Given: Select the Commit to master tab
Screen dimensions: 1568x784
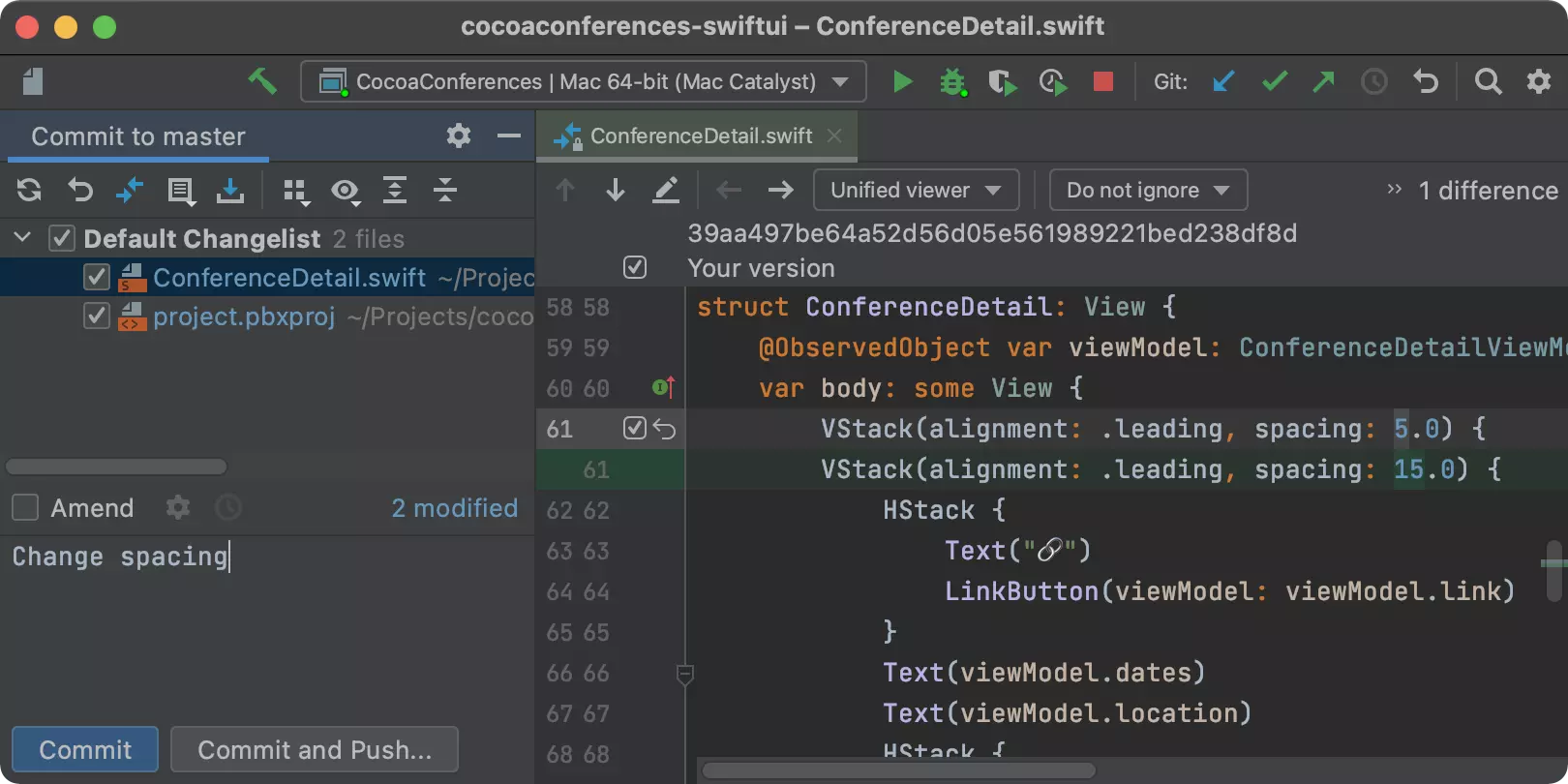Looking at the screenshot, I should 138,136.
